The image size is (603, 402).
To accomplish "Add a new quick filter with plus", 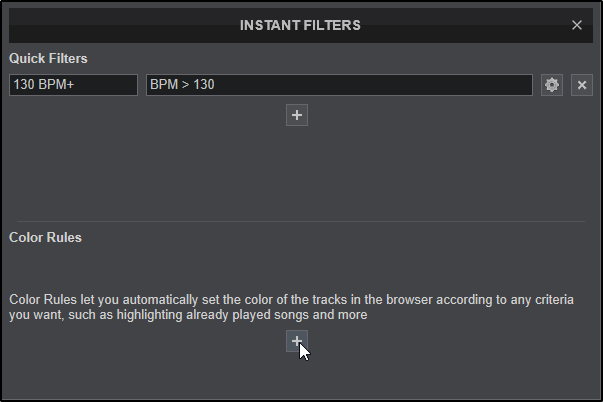I will point(297,115).
